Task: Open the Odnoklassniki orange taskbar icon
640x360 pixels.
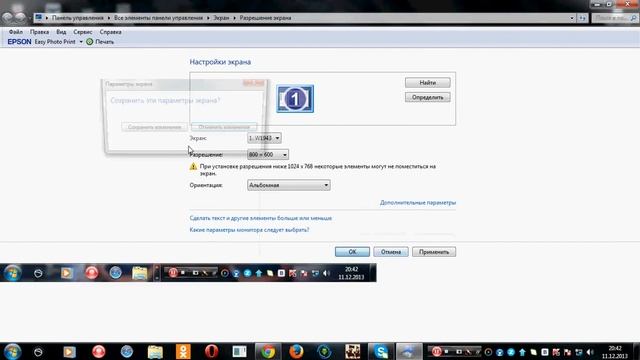Action: click(183, 351)
